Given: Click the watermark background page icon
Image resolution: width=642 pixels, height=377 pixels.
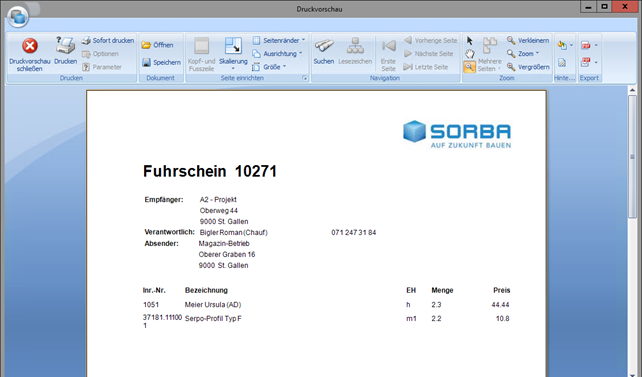Looking at the screenshot, I should click(562, 63).
